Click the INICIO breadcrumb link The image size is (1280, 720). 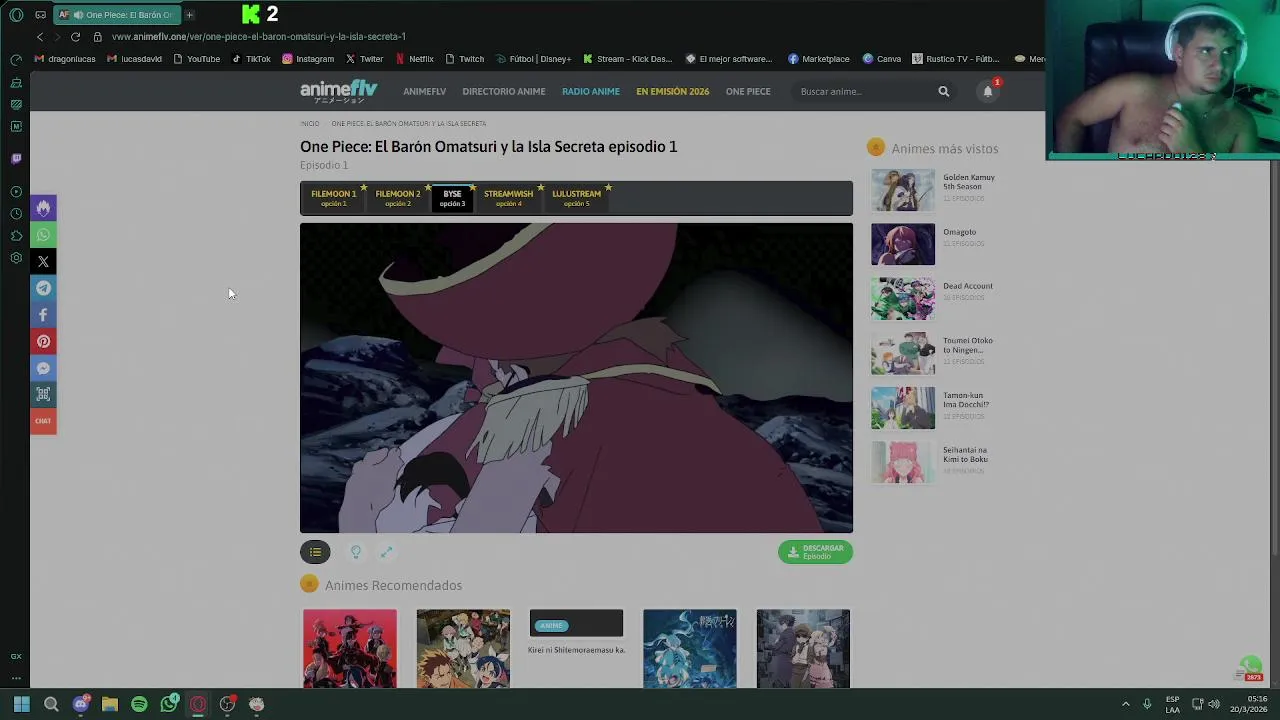[310, 124]
